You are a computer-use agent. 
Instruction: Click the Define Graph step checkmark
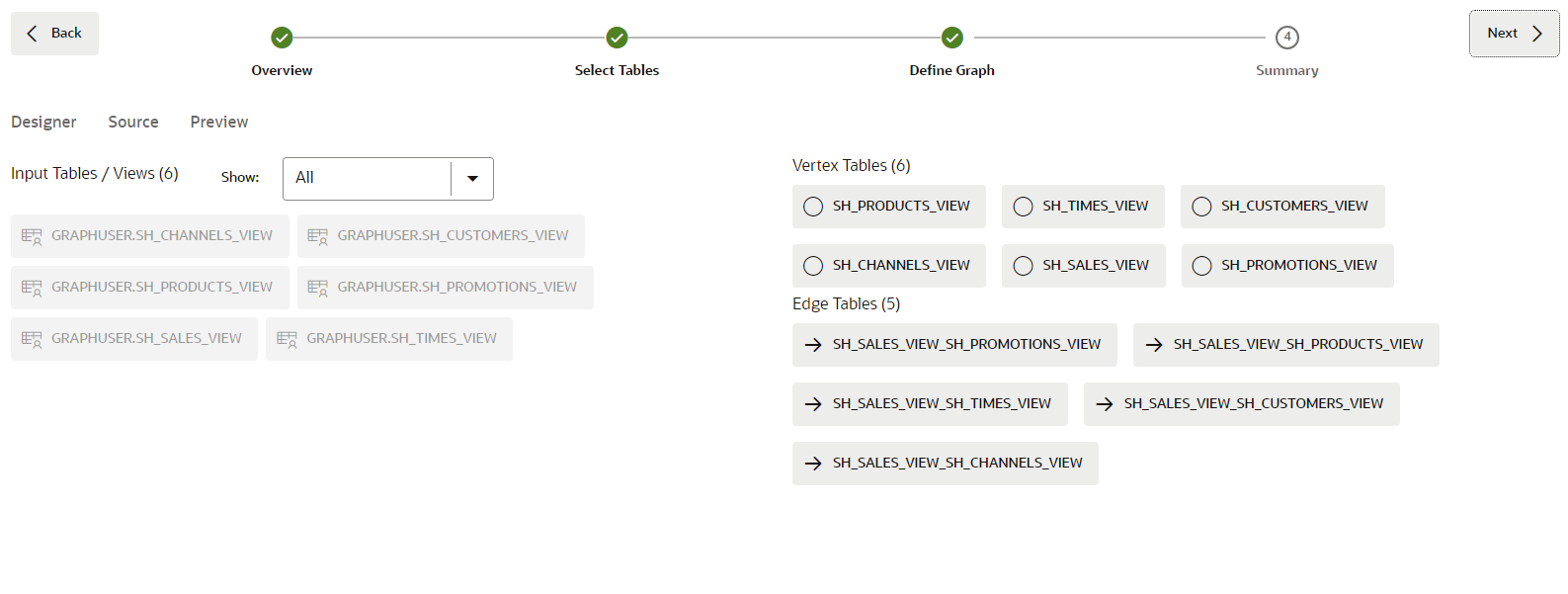[x=952, y=38]
